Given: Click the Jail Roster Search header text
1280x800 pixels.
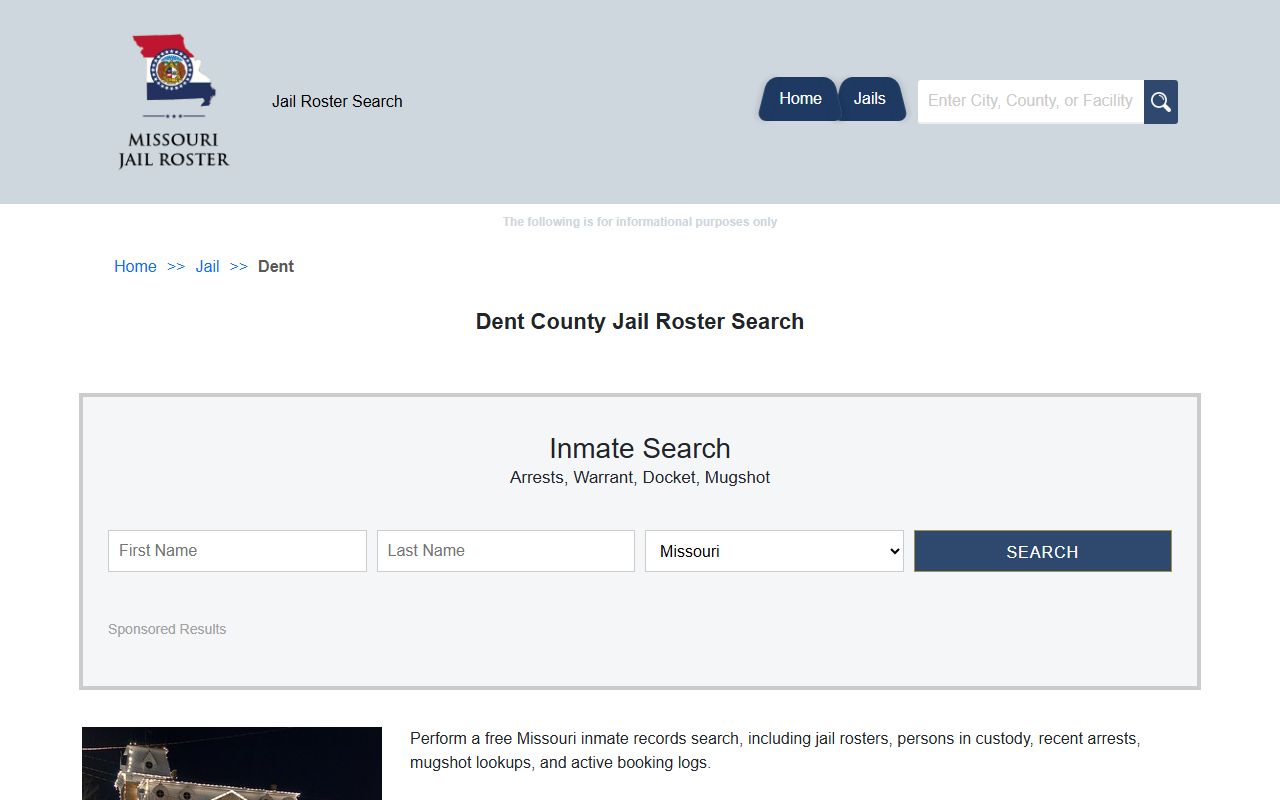Looking at the screenshot, I should click(337, 101).
